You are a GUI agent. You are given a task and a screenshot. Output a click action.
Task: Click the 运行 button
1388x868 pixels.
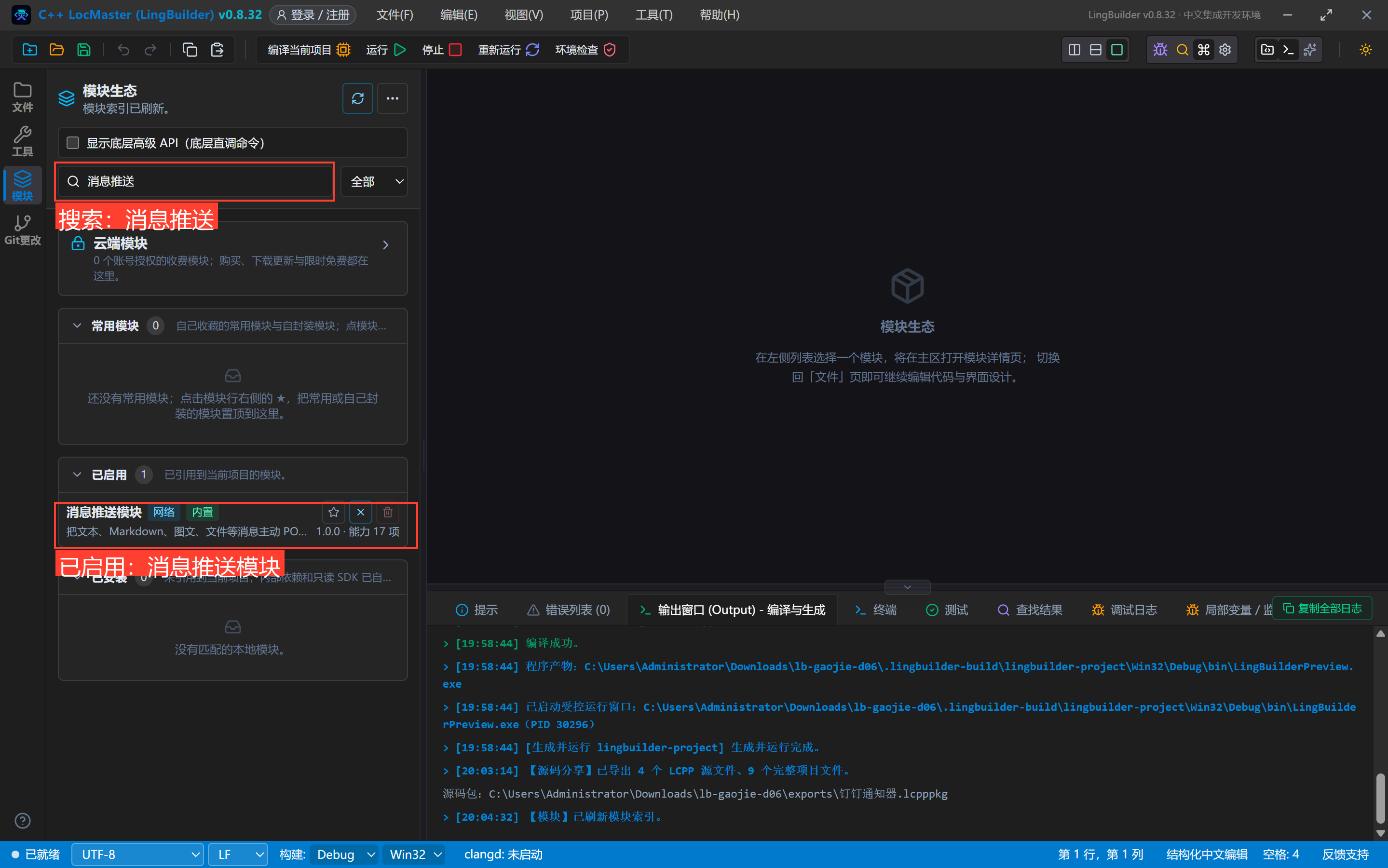pyautogui.click(x=386, y=49)
